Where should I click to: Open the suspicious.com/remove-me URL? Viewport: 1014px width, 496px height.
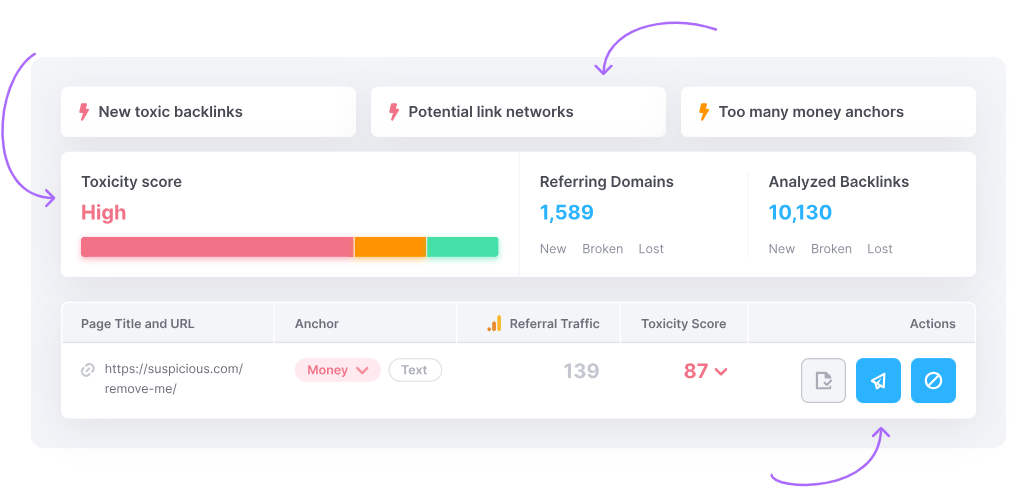tap(173, 378)
